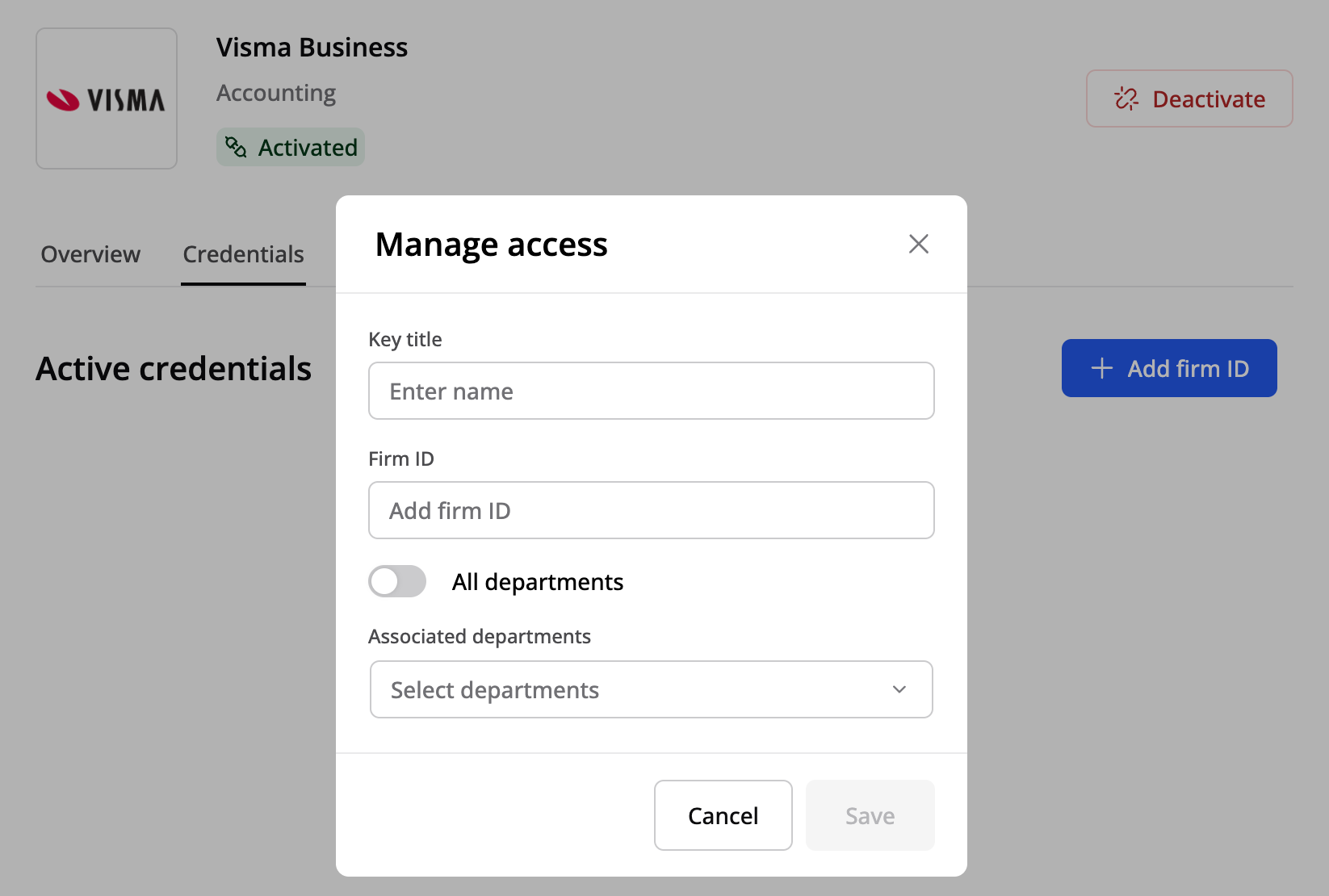Click the Visma Business title
1329x896 pixels.
coord(312,48)
